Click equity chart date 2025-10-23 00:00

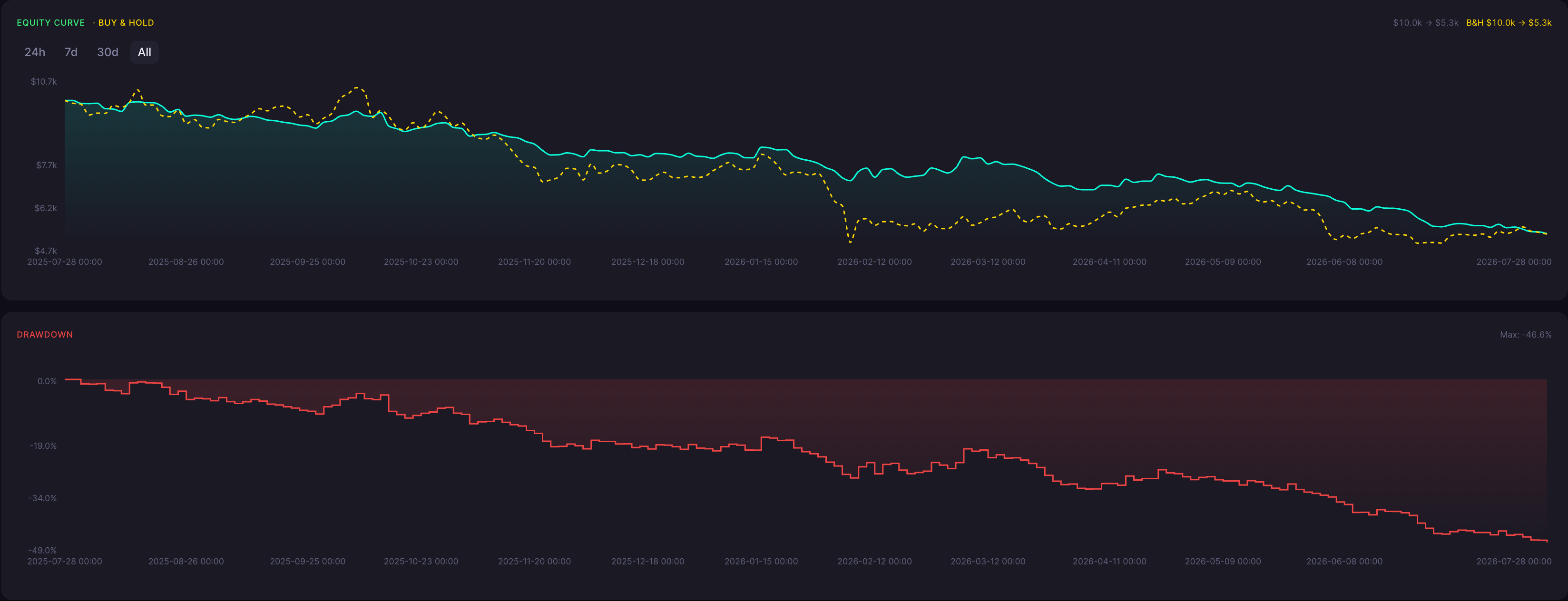tap(421, 262)
